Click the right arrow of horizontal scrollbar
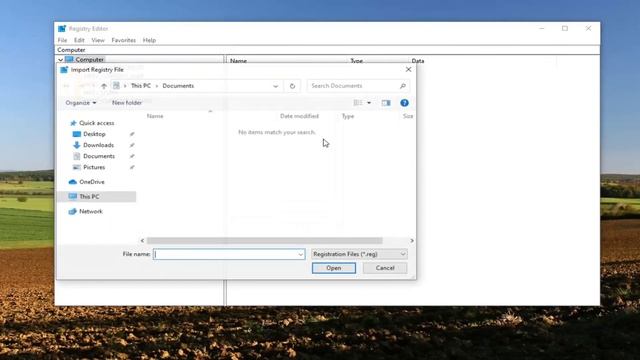Viewport: 640px width, 360px height. tap(411, 241)
